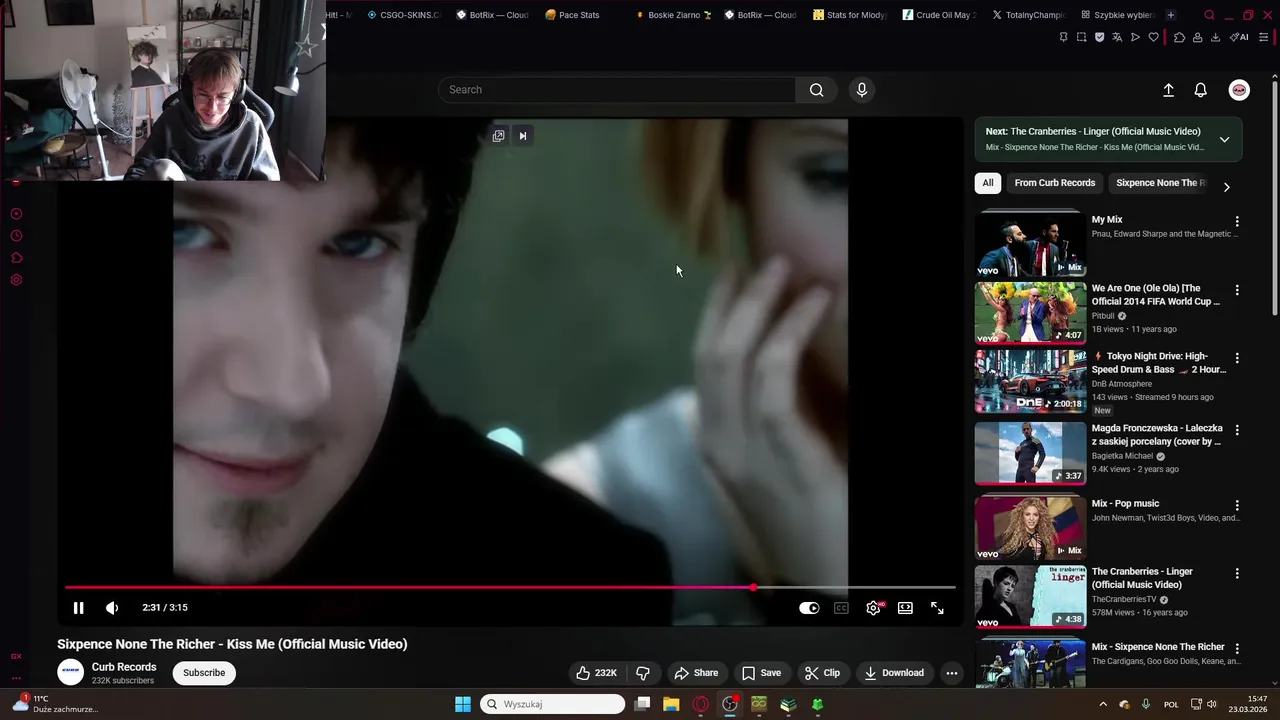
Task: Open options for My Mix
Action: click(x=1237, y=222)
